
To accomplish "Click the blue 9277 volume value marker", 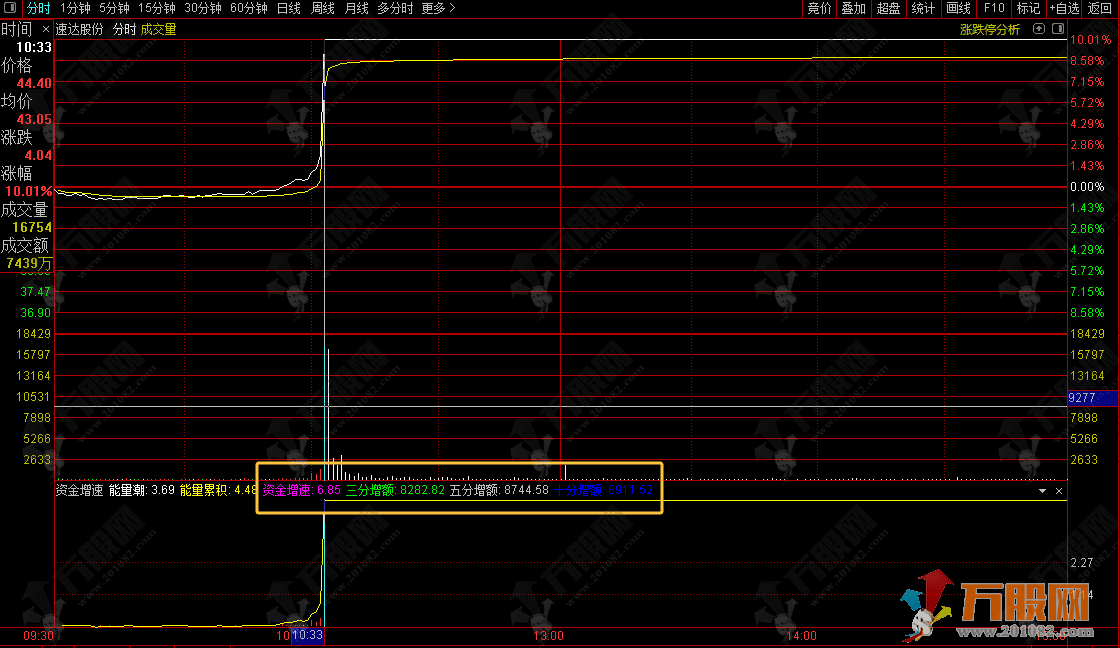I will tap(1082, 398).
